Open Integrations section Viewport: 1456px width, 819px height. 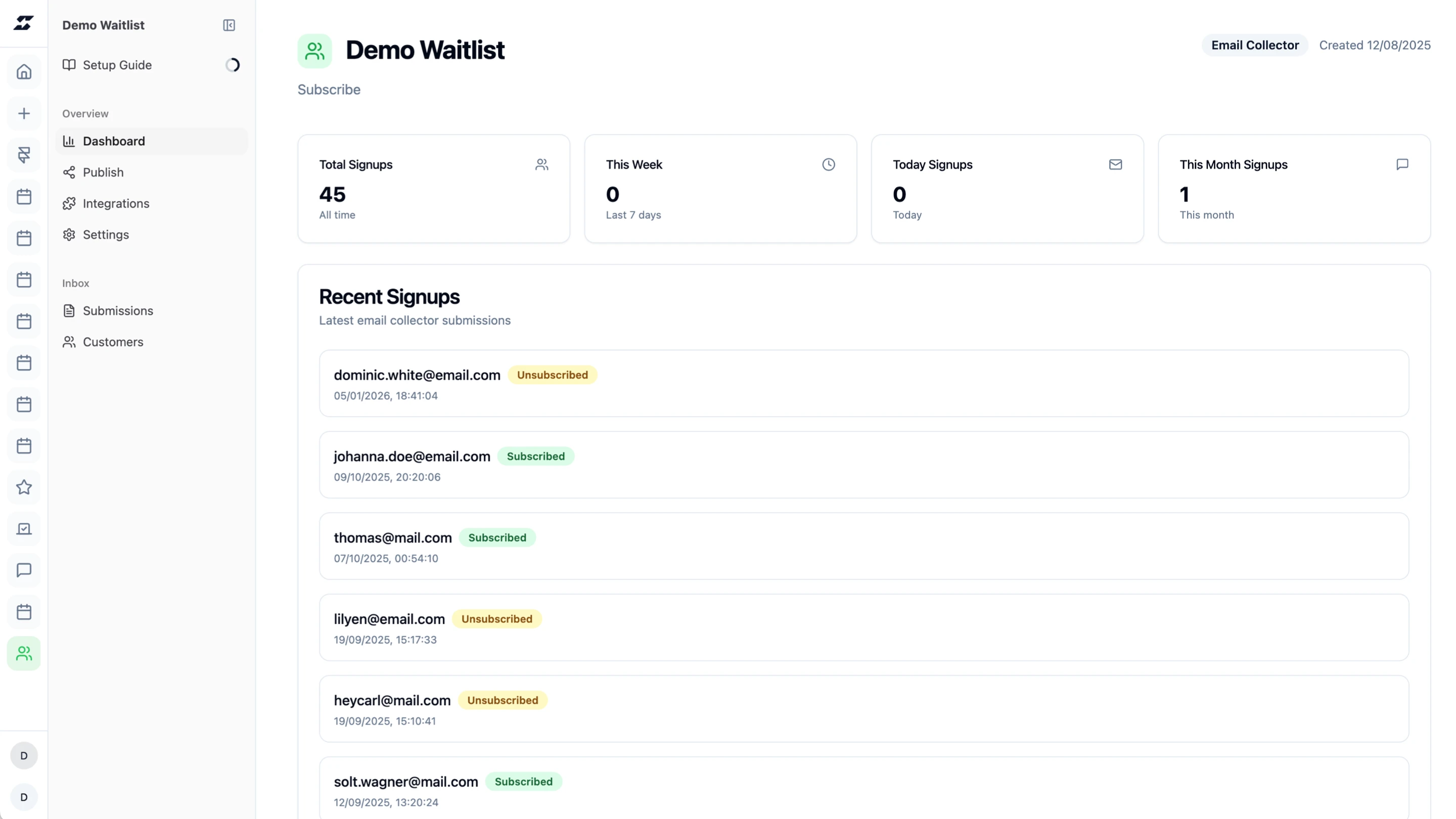(116, 203)
